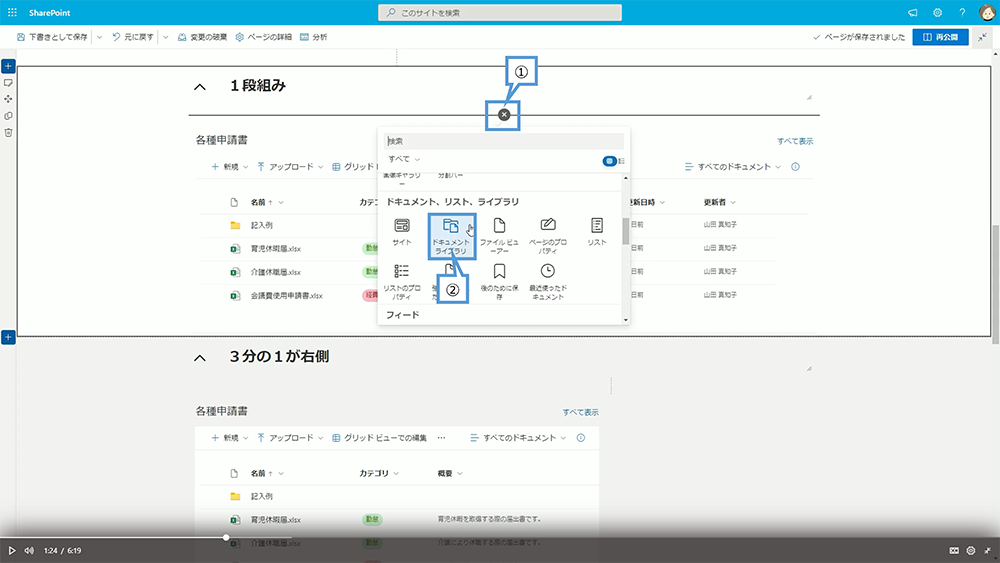This screenshot has height=563, width=1000.
Task: Play the video
Action: click(11, 550)
